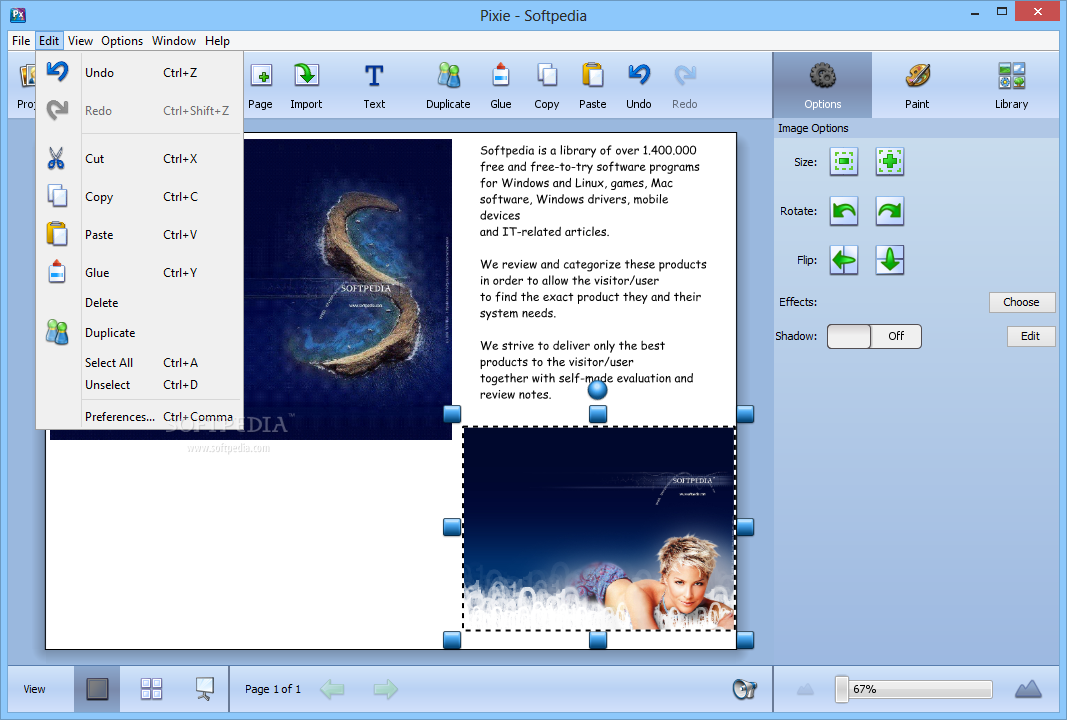Click the right-middle resize handle of the image
This screenshot has height=720, width=1067.
[744, 527]
